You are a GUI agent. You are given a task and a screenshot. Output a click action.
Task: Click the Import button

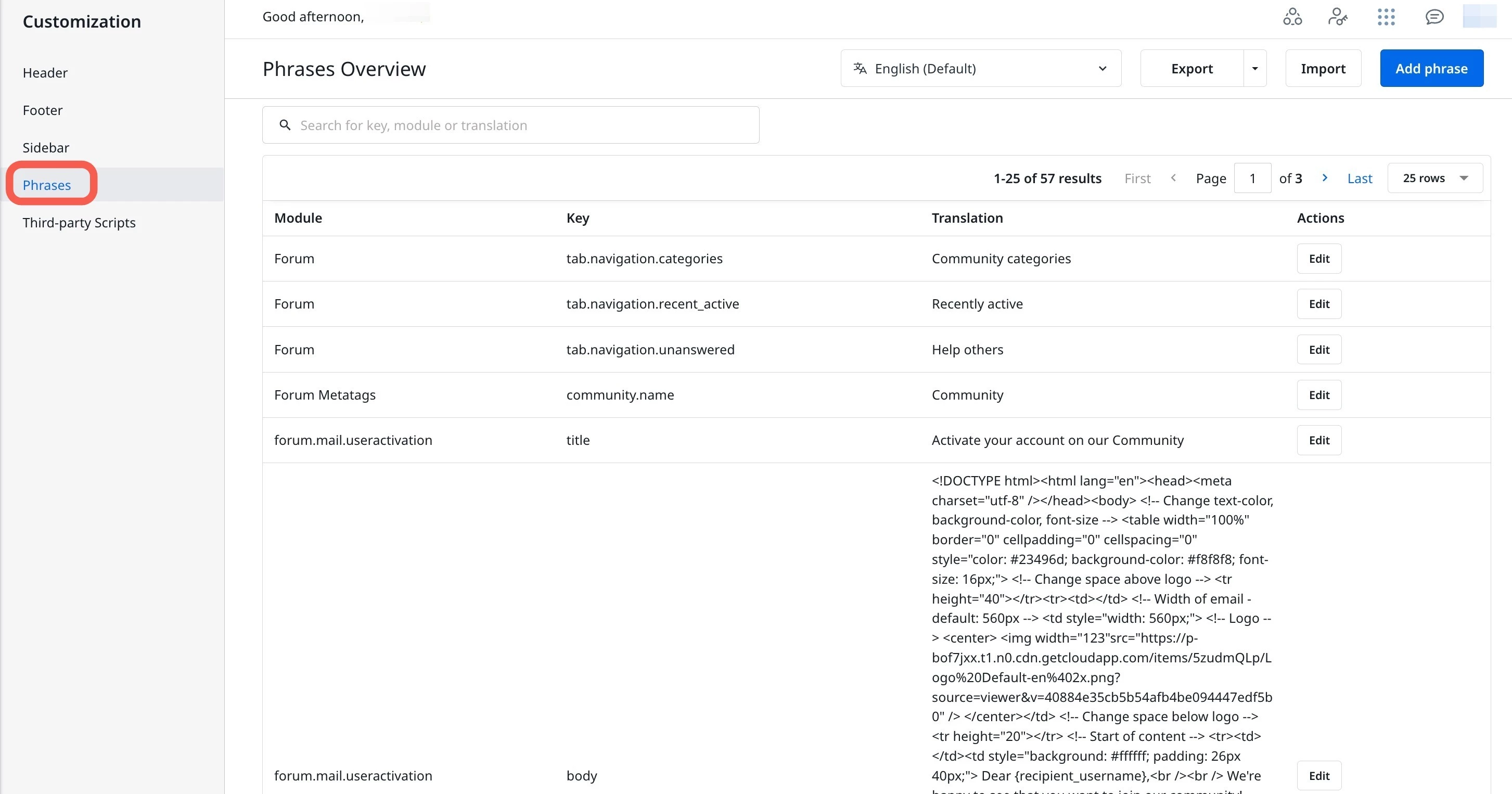tap(1323, 69)
